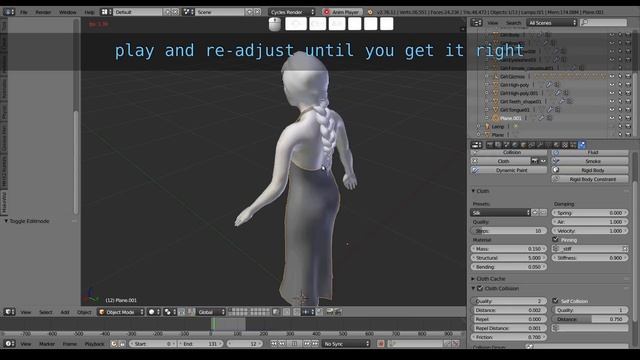This screenshot has width=640, height=360.
Task: Open the No Sync playback dropdown
Action: tap(346, 344)
